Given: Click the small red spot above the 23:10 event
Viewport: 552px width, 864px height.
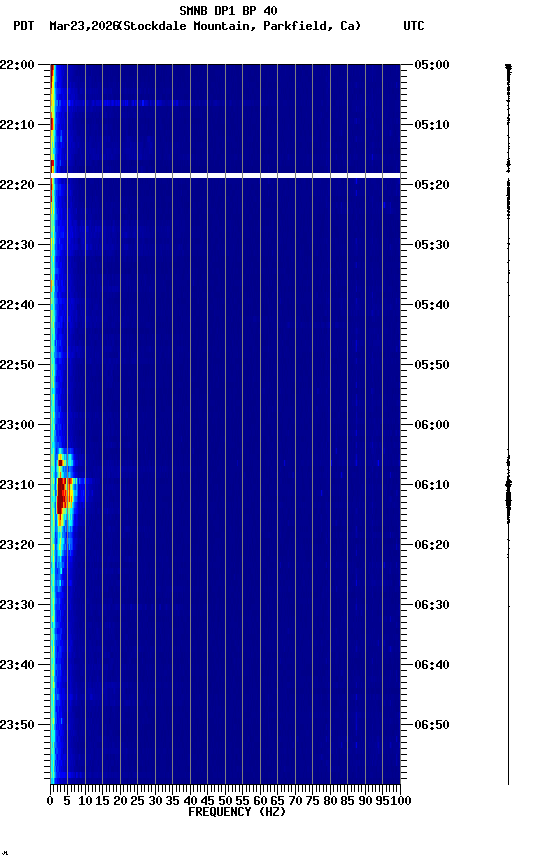Looking at the screenshot, I should pyautogui.click(x=60, y=463).
